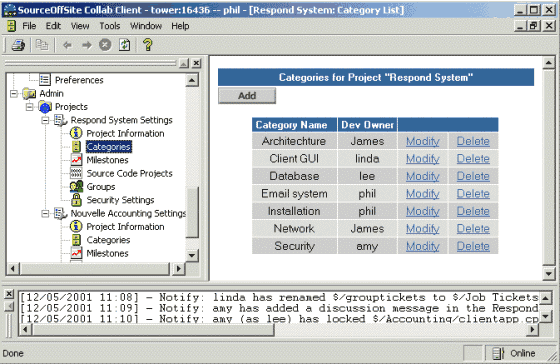This screenshot has height=364, width=560.
Task: Go forward with the right arrow icon
Action: [86, 45]
